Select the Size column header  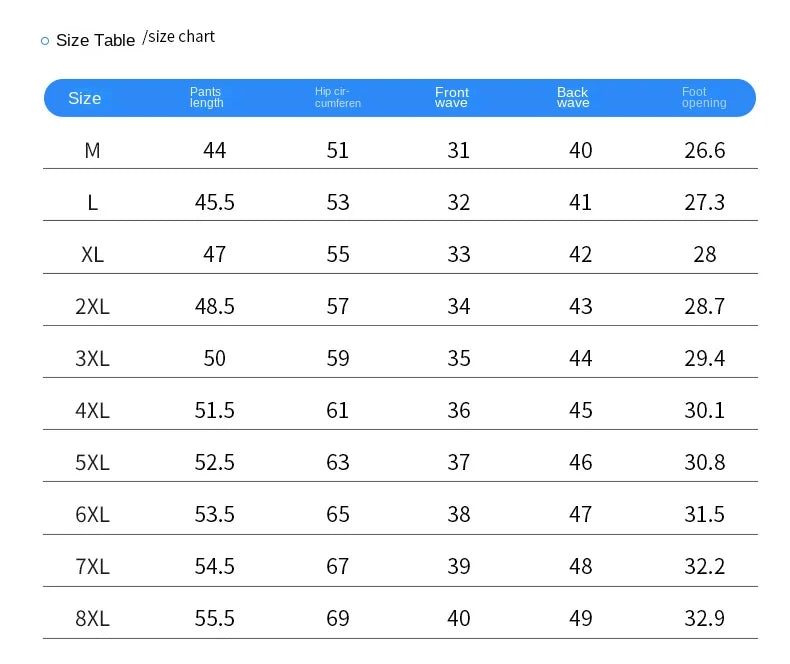85,98
